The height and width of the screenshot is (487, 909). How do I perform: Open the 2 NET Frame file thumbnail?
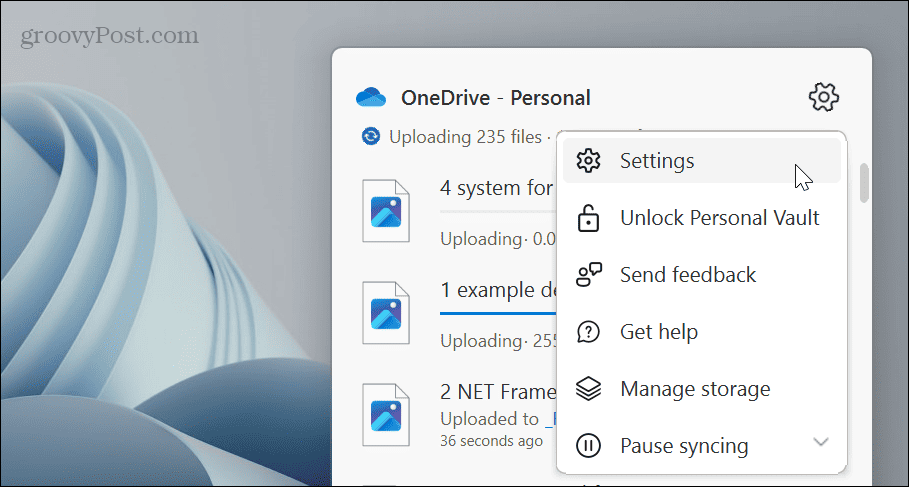pos(386,414)
